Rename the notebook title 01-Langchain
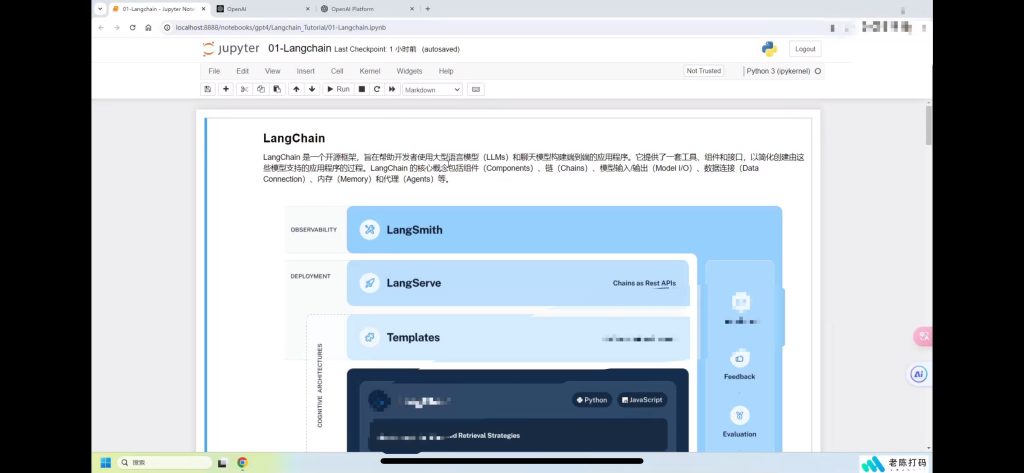Screen dimensions: 1024x473 click(x=299, y=49)
